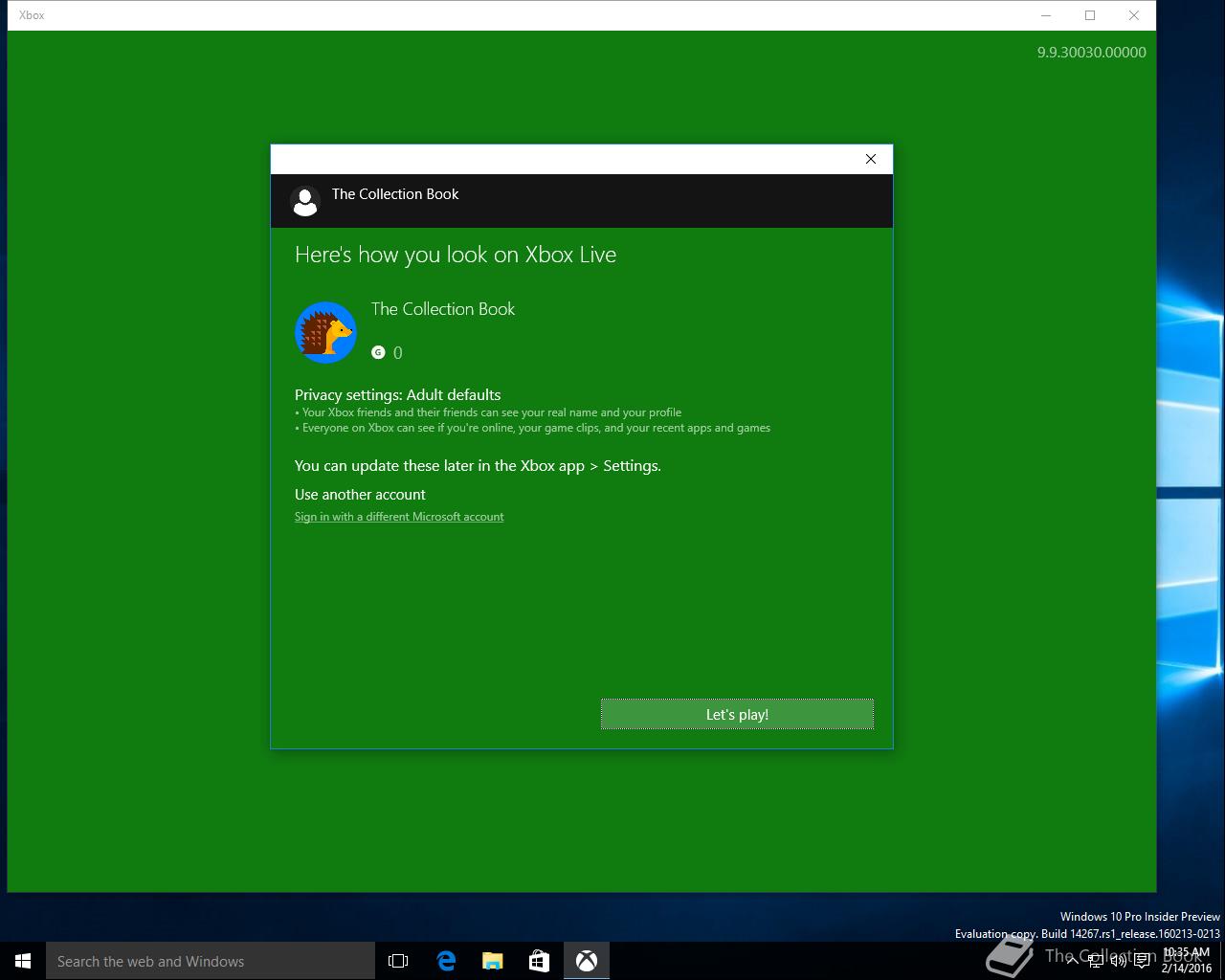1225x980 pixels.
Task: Click the version number 9.9.30030.00000
Action: (x=1092, y=53)
